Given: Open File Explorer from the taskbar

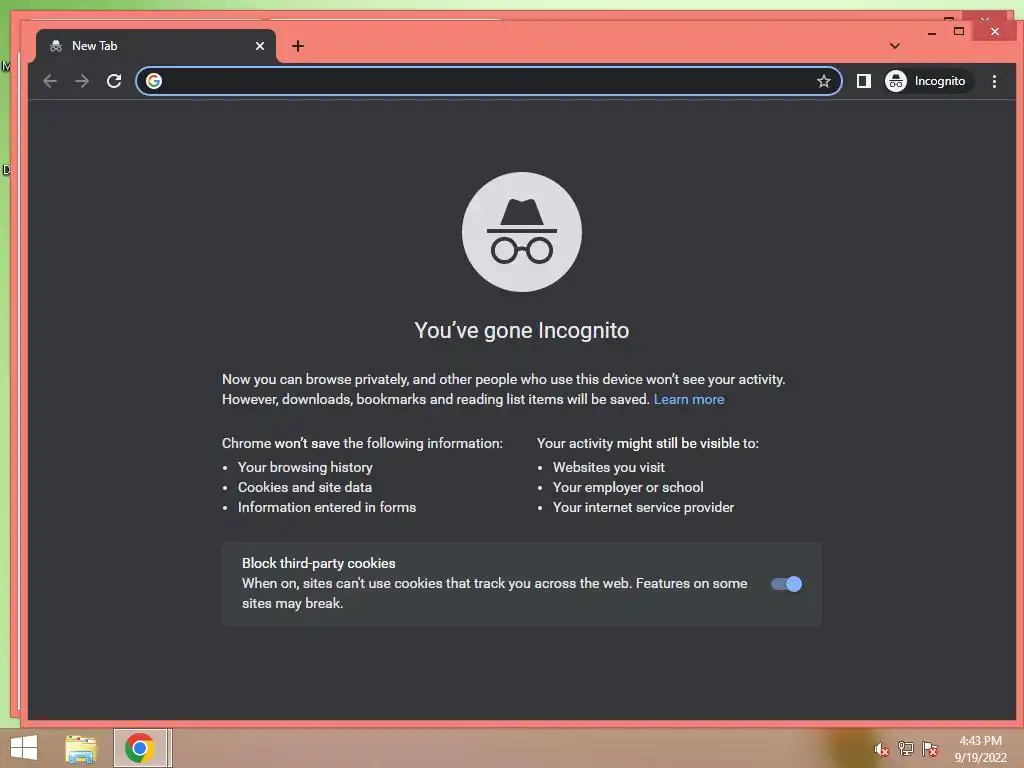Looking at the screenshot, I should (81, 748).
